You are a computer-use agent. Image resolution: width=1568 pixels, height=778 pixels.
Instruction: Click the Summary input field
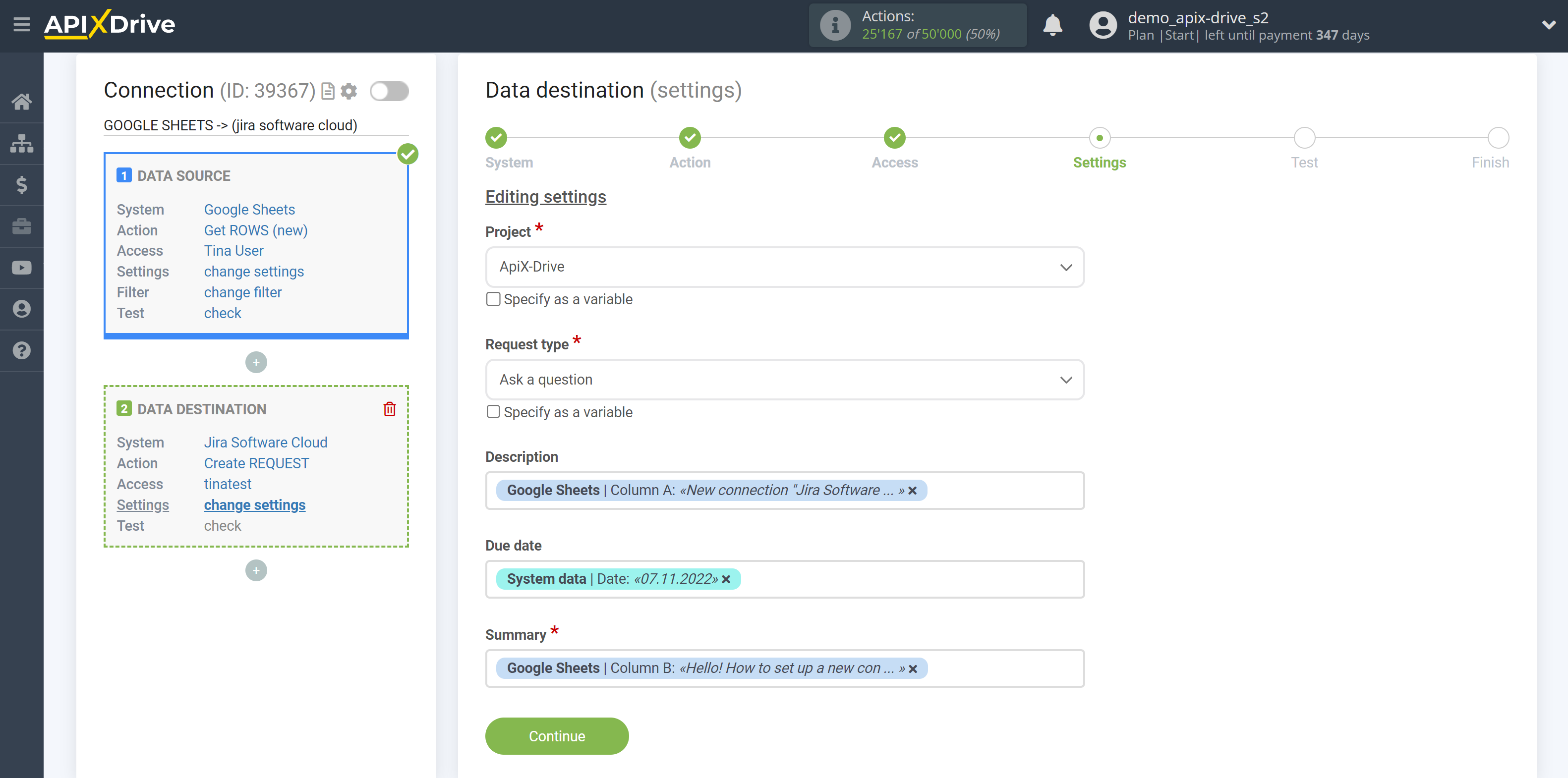(x=785, y=668)
